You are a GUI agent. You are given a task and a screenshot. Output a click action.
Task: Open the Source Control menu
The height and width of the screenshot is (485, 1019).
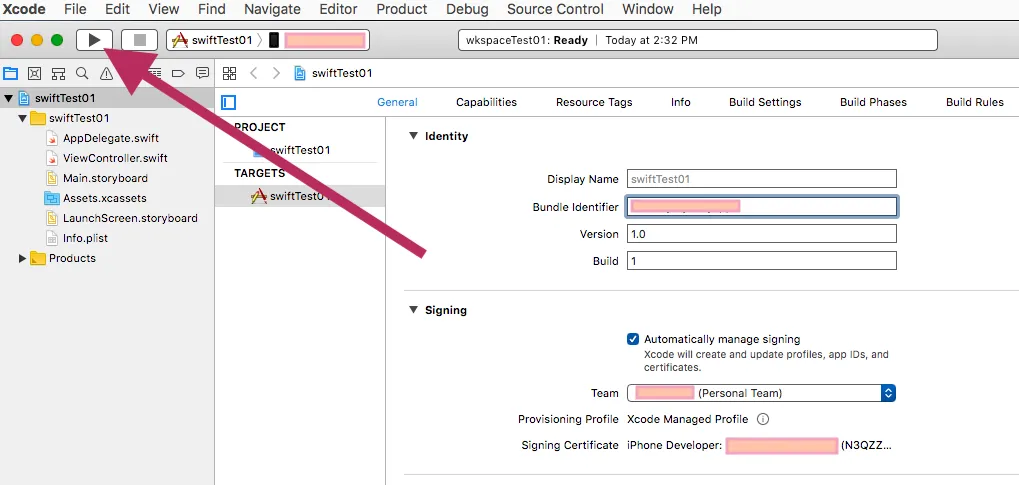[x=555, y=9]
